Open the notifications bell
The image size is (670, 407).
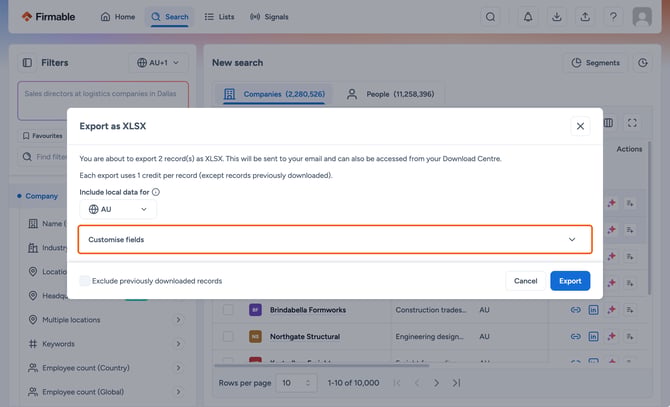tap(528, 17)
